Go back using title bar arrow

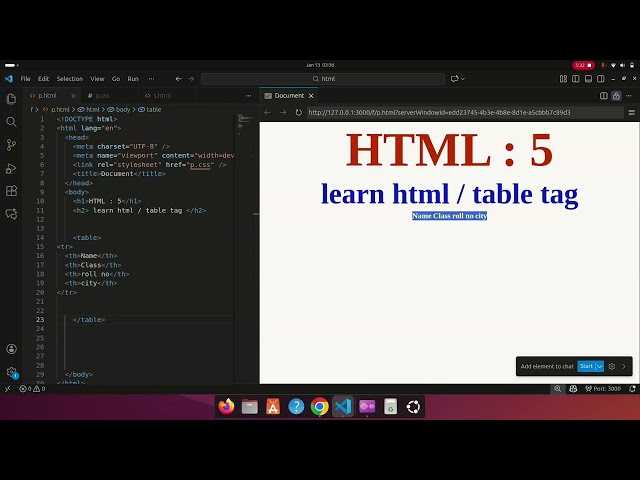coord(178,79)
